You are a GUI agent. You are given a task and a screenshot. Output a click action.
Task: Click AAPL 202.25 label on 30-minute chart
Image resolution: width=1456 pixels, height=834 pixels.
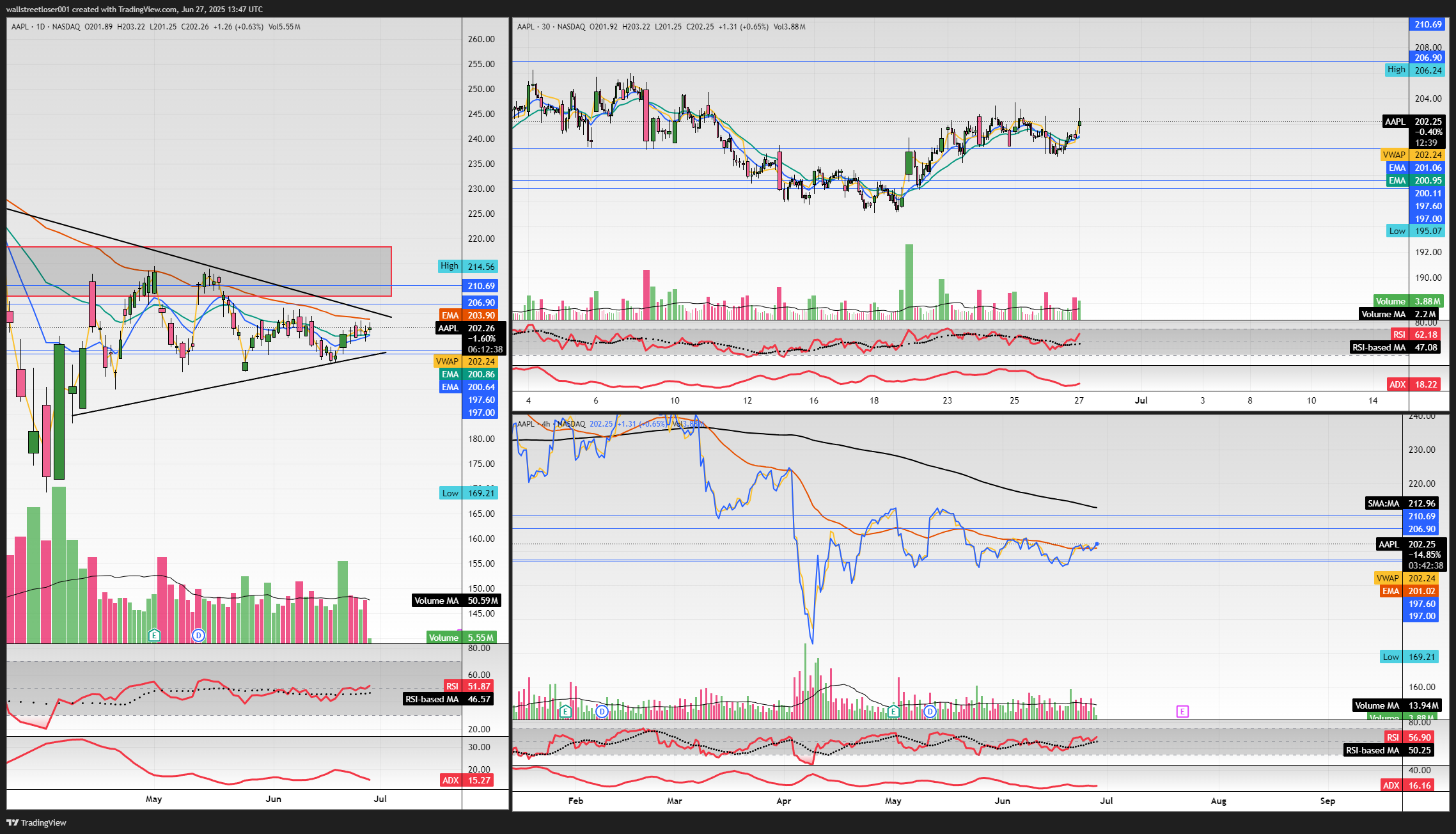pyautogui.click(x=1414, y=122)
